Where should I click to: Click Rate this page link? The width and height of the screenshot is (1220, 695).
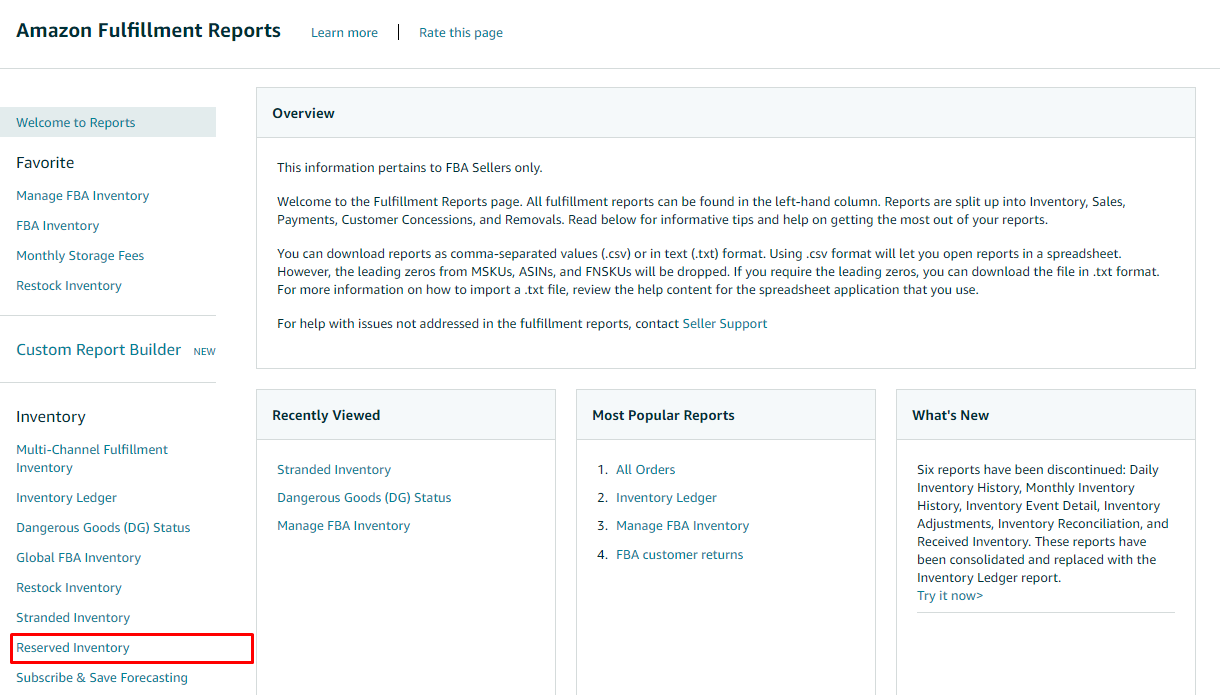pos(461,33)
